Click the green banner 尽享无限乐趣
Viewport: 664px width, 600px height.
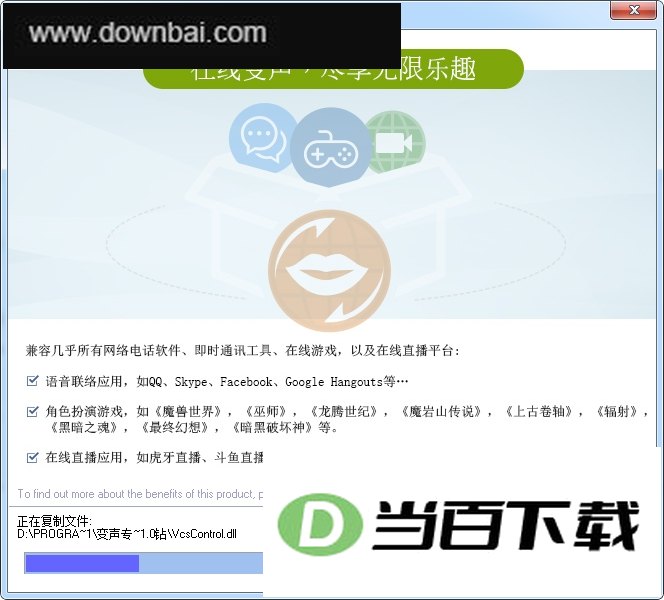coord(333,69)
